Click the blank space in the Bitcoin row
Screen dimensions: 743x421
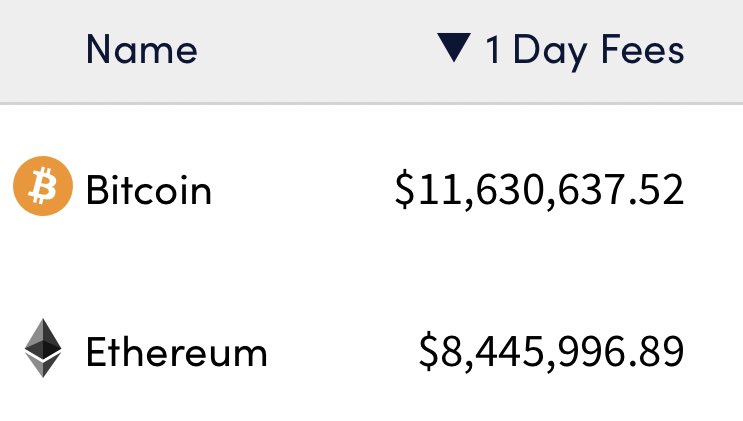[303, 190]
